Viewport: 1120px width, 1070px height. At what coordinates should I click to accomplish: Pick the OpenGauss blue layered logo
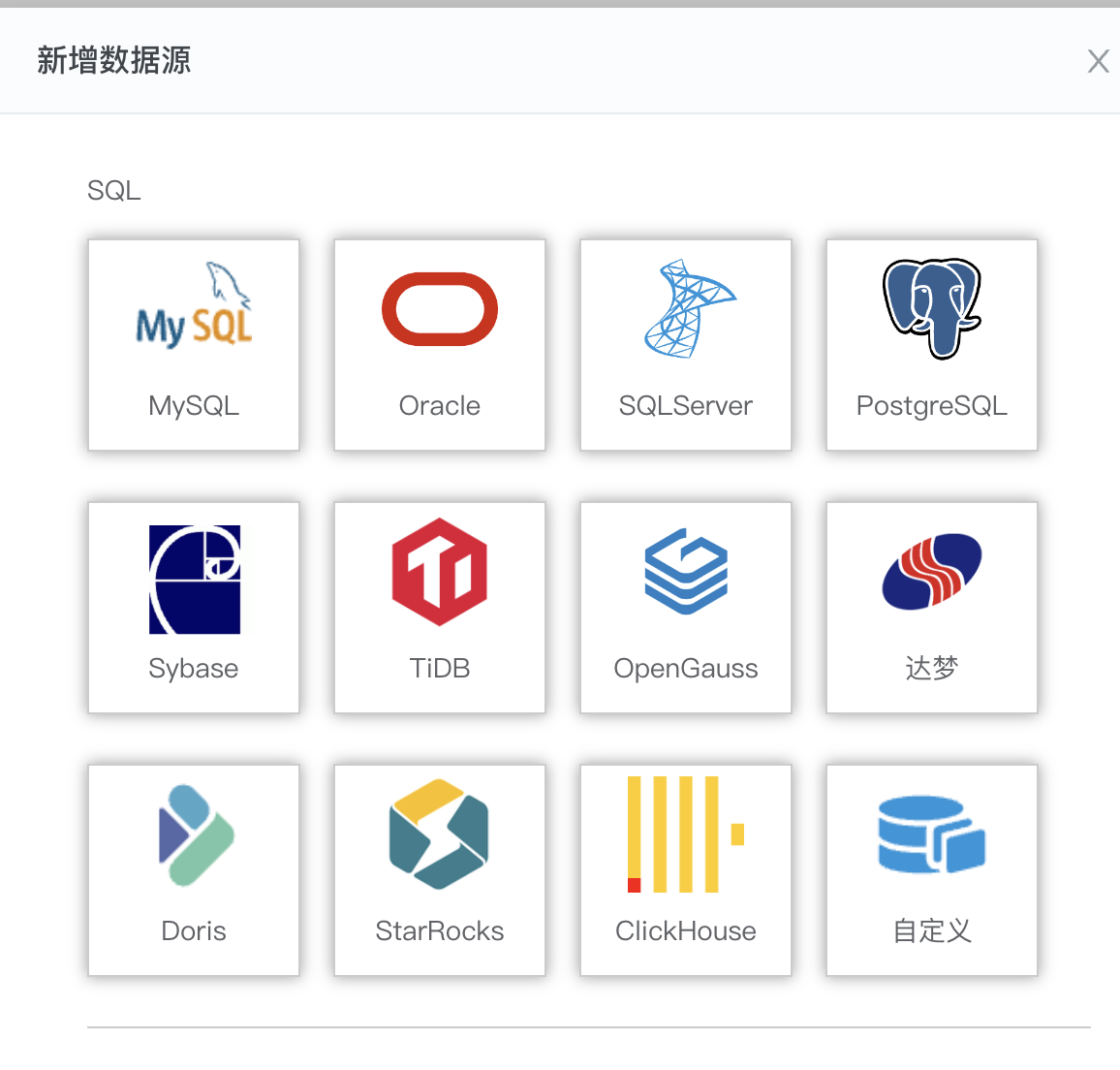click(x=686, y=571)
